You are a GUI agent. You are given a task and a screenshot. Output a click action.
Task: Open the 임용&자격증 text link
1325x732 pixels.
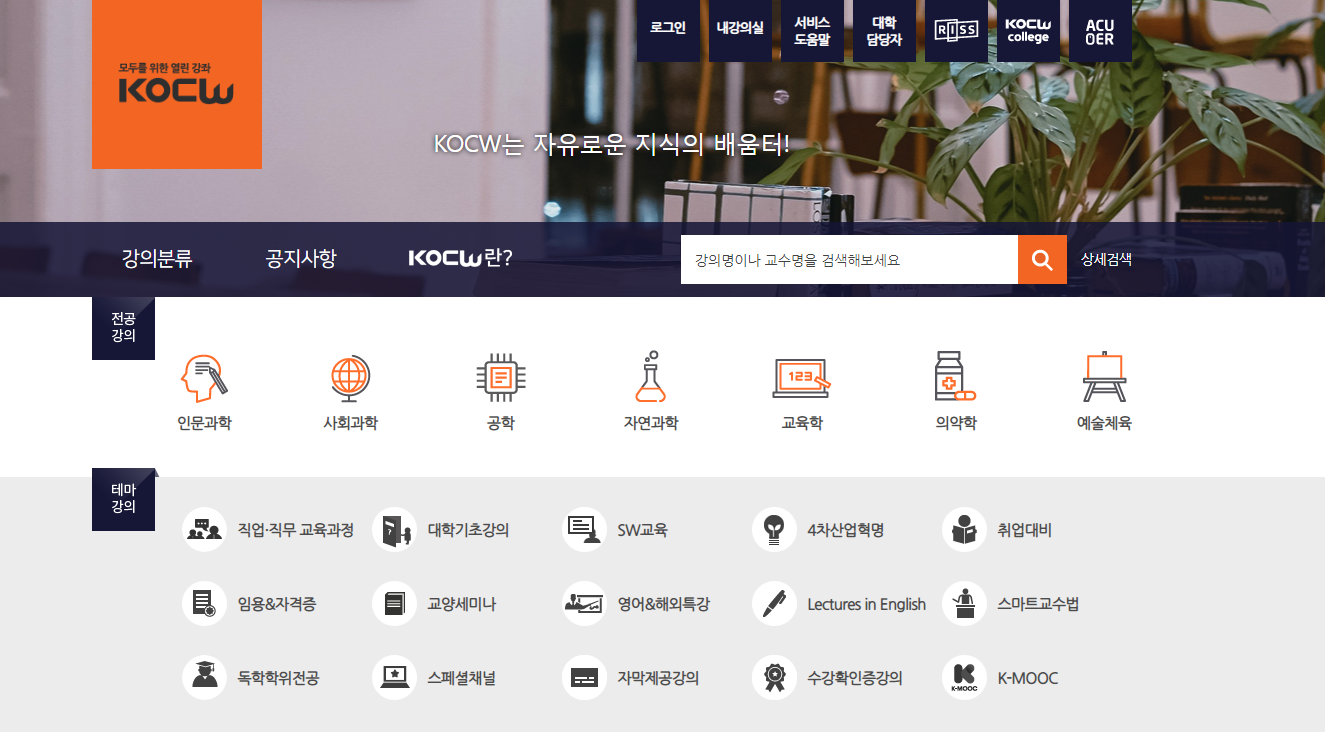pyautogui.click(x=277, y=604)
